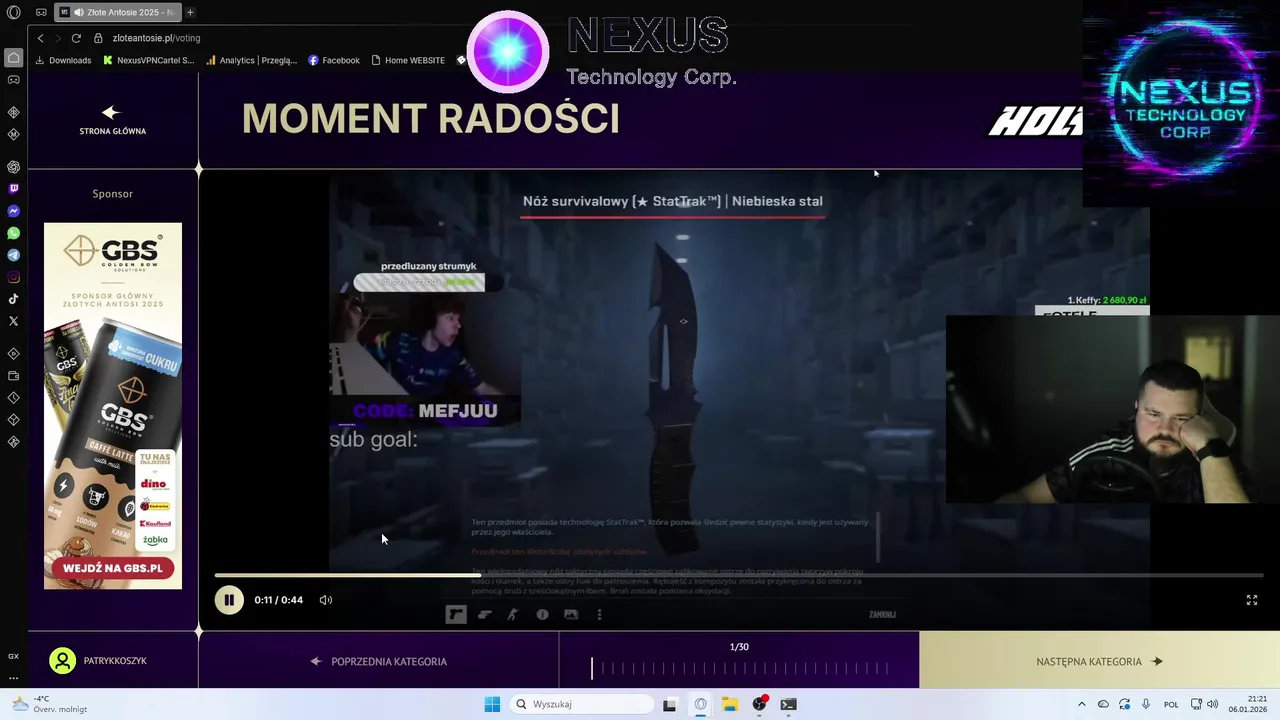Select the Złote Antosie 2025 tab
This screenshot has height=720, width=1280.
(118, 12)
